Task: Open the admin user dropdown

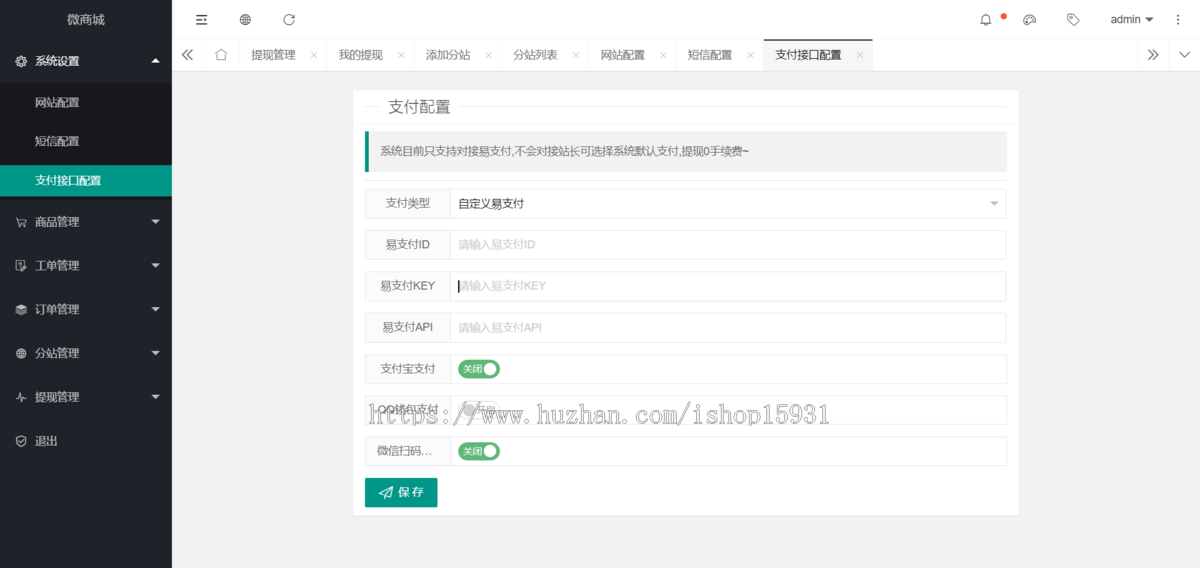Action: pos(1132,19)
